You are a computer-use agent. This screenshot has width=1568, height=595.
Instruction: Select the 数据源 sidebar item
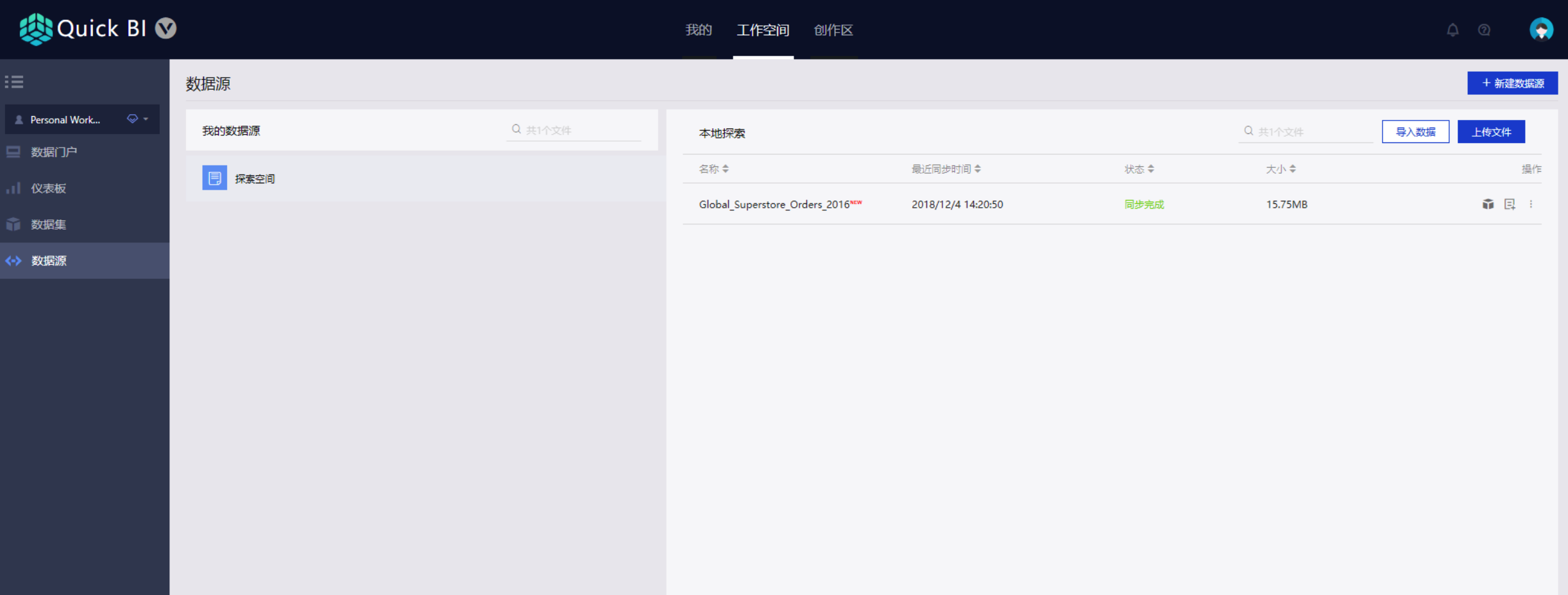click(85, 260)
